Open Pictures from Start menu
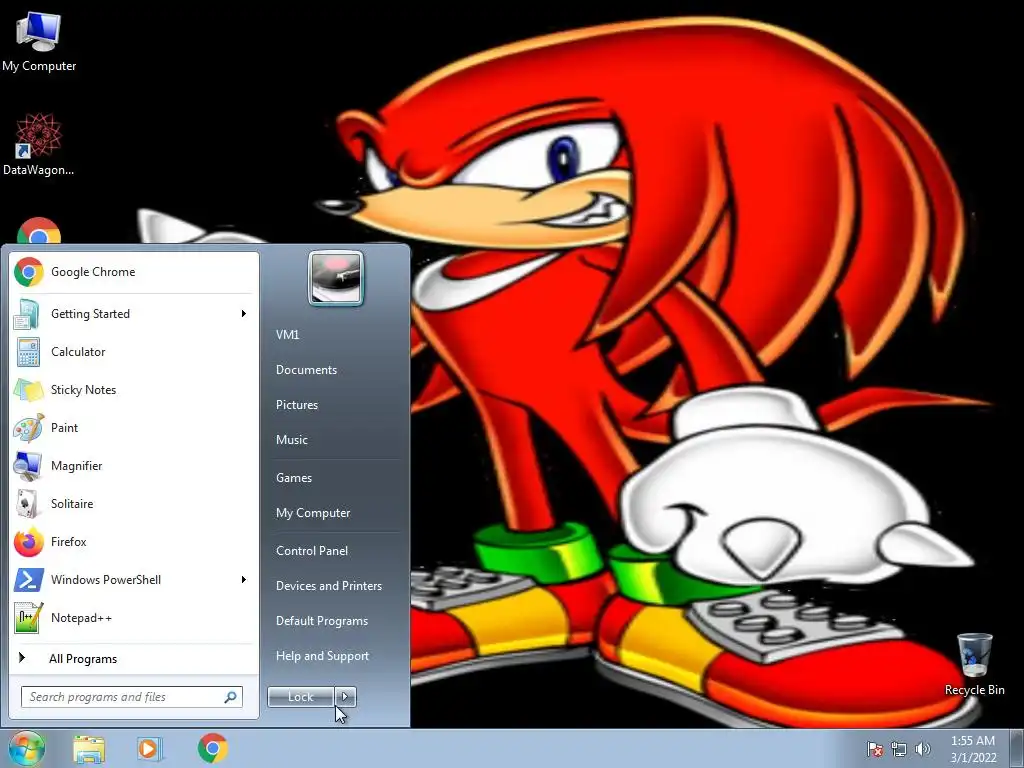The height and width of the screenshot is (768, 1024). coord(297,405)
